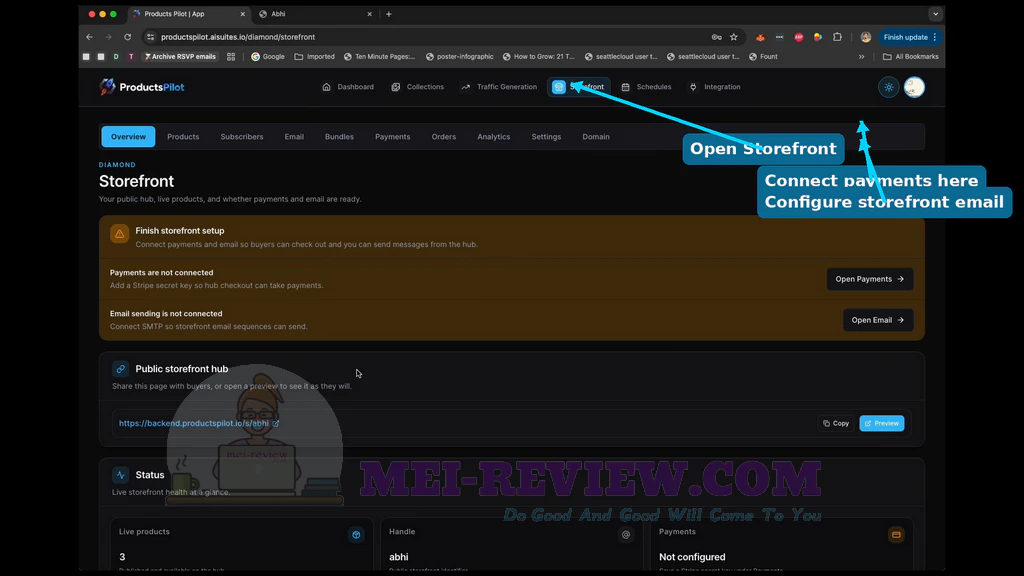The image size is (1024, 576).
Task: Copy the storefront hub URL
Action: click(836, 423)
